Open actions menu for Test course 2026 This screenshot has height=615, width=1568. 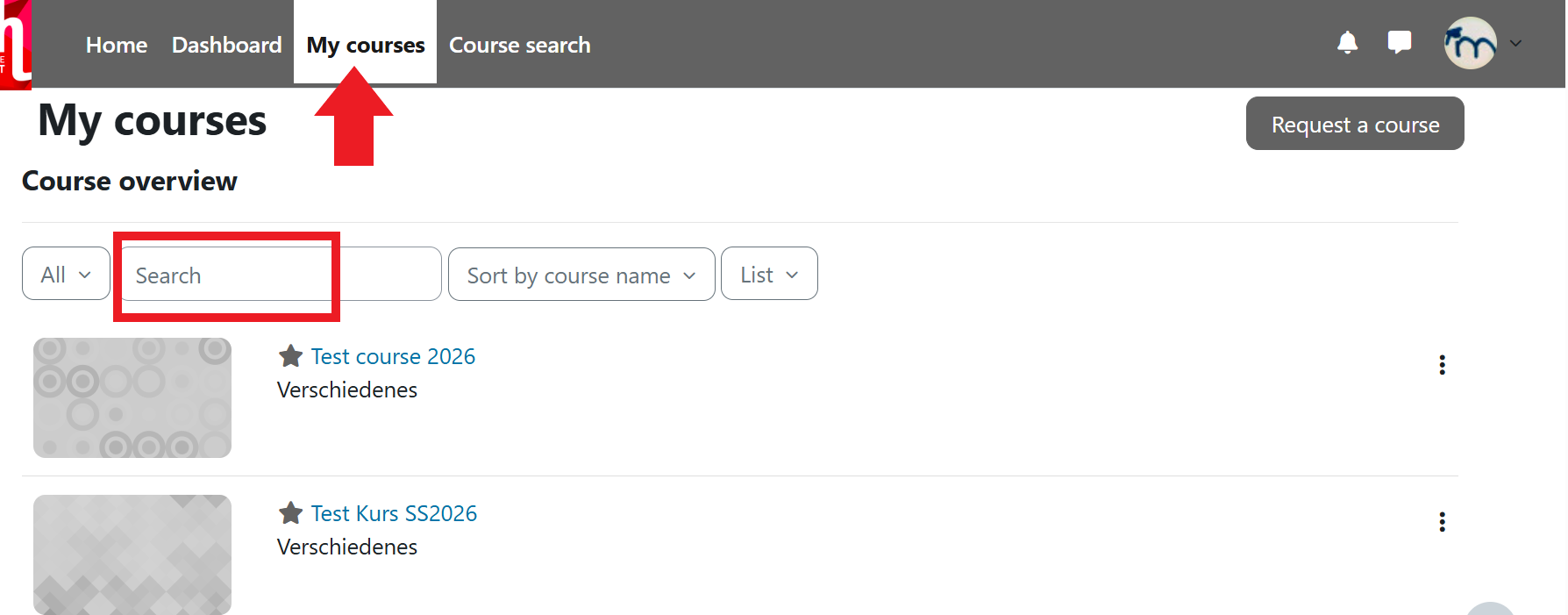[1442, 365]
